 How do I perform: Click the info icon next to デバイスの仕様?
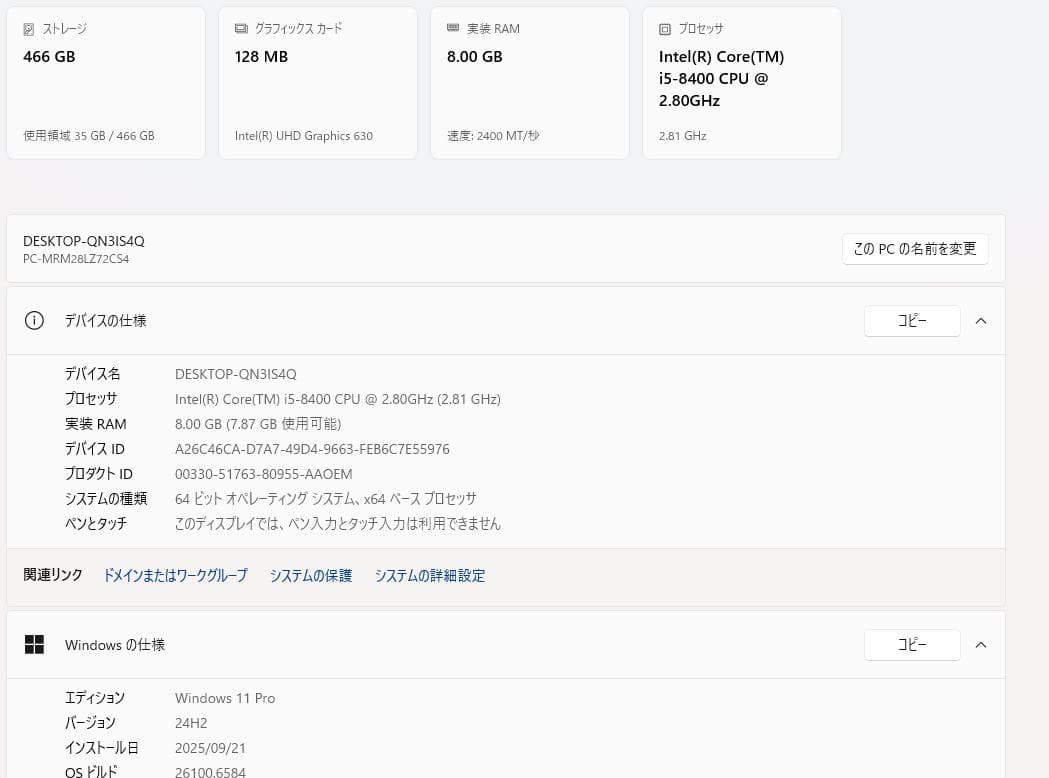click(x=34, y=320)
